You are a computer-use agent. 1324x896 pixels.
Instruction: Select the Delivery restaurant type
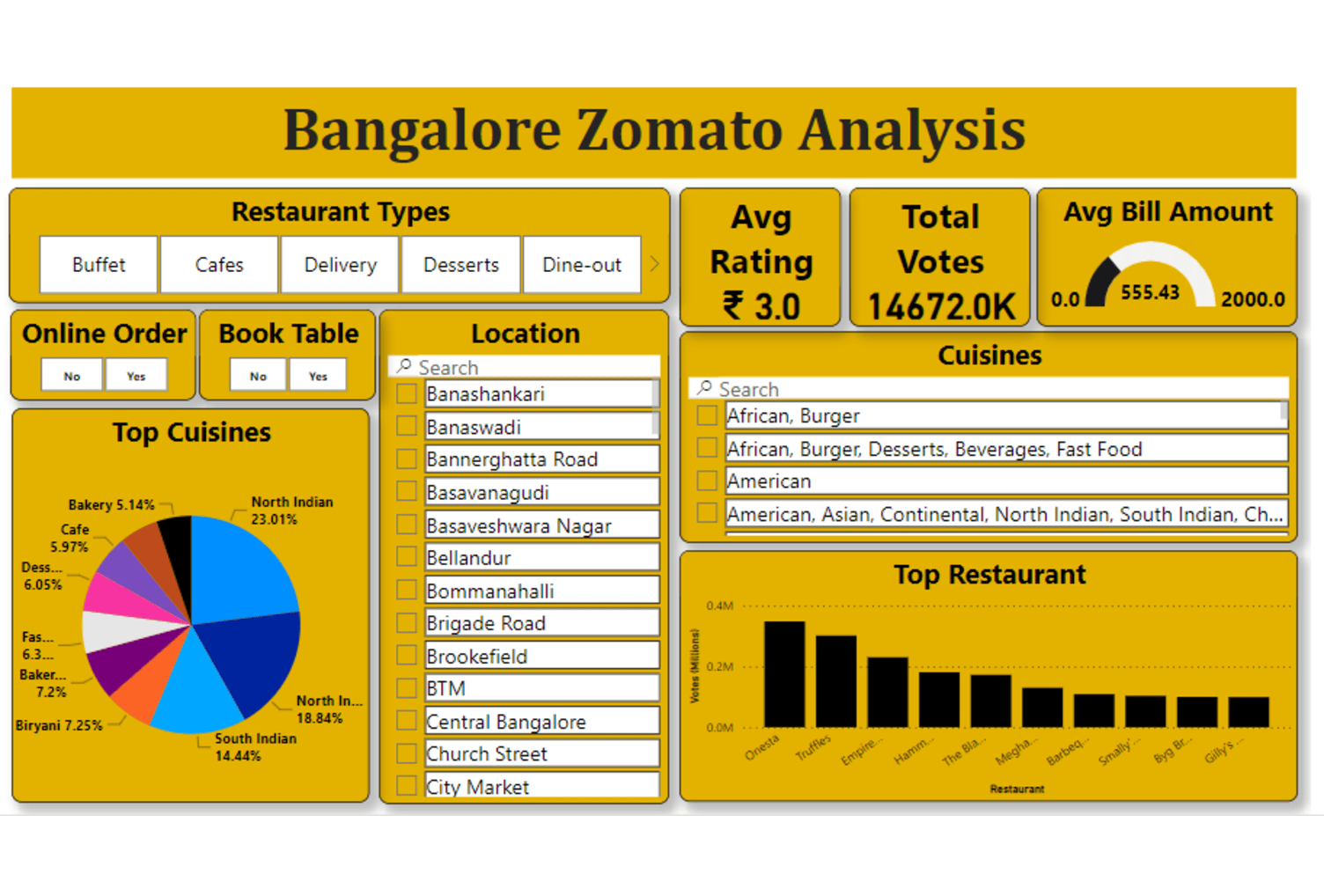(x=340, y=264)
